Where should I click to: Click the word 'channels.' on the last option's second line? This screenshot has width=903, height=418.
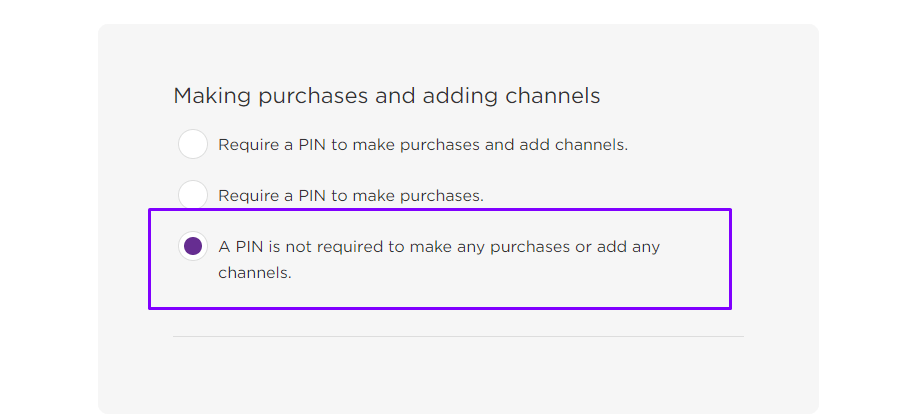[255, 272]
